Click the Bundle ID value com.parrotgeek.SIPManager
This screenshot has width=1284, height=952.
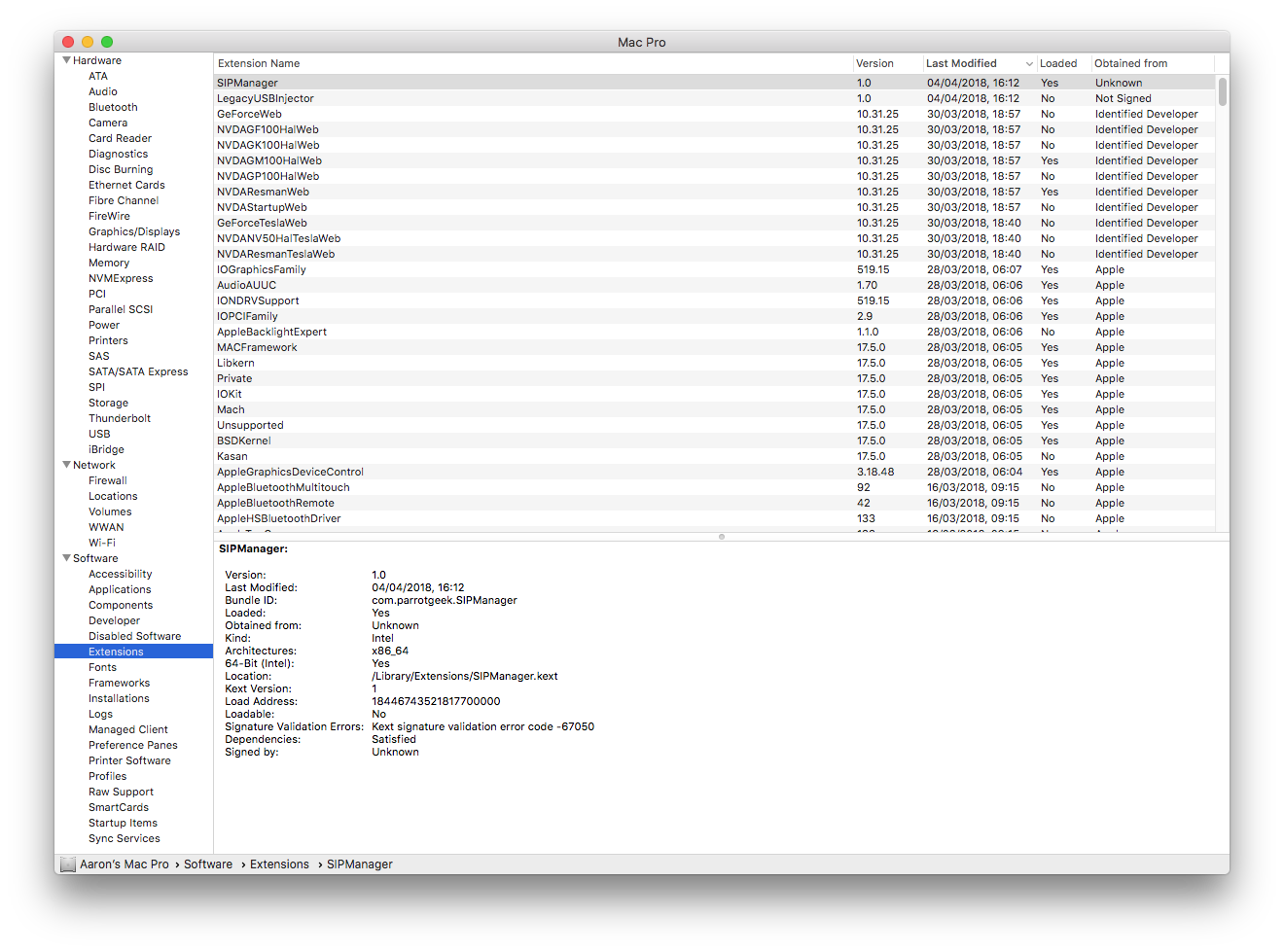point(445,600)
